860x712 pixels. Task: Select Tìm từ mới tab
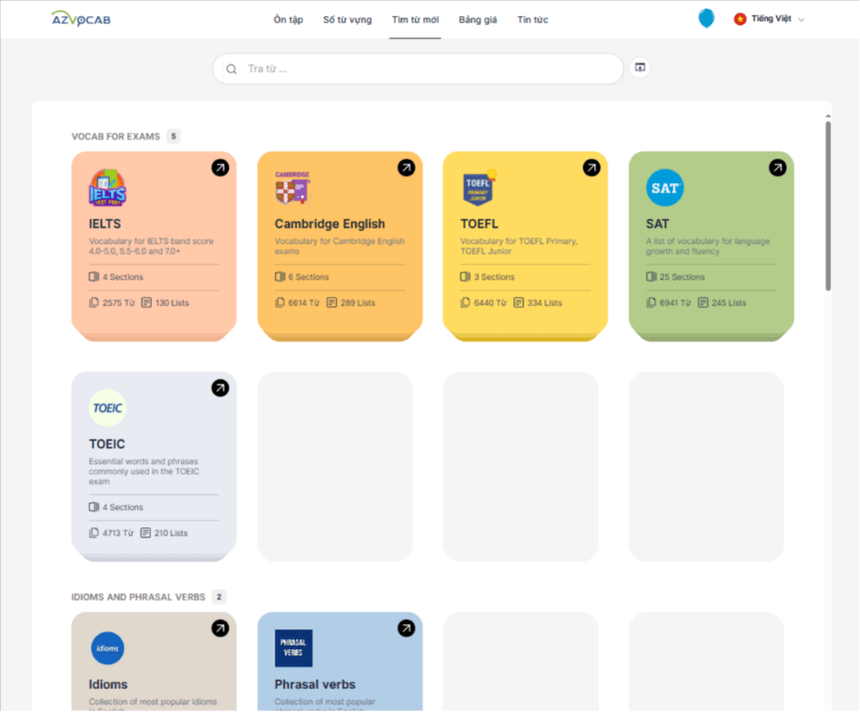[415, 20]
